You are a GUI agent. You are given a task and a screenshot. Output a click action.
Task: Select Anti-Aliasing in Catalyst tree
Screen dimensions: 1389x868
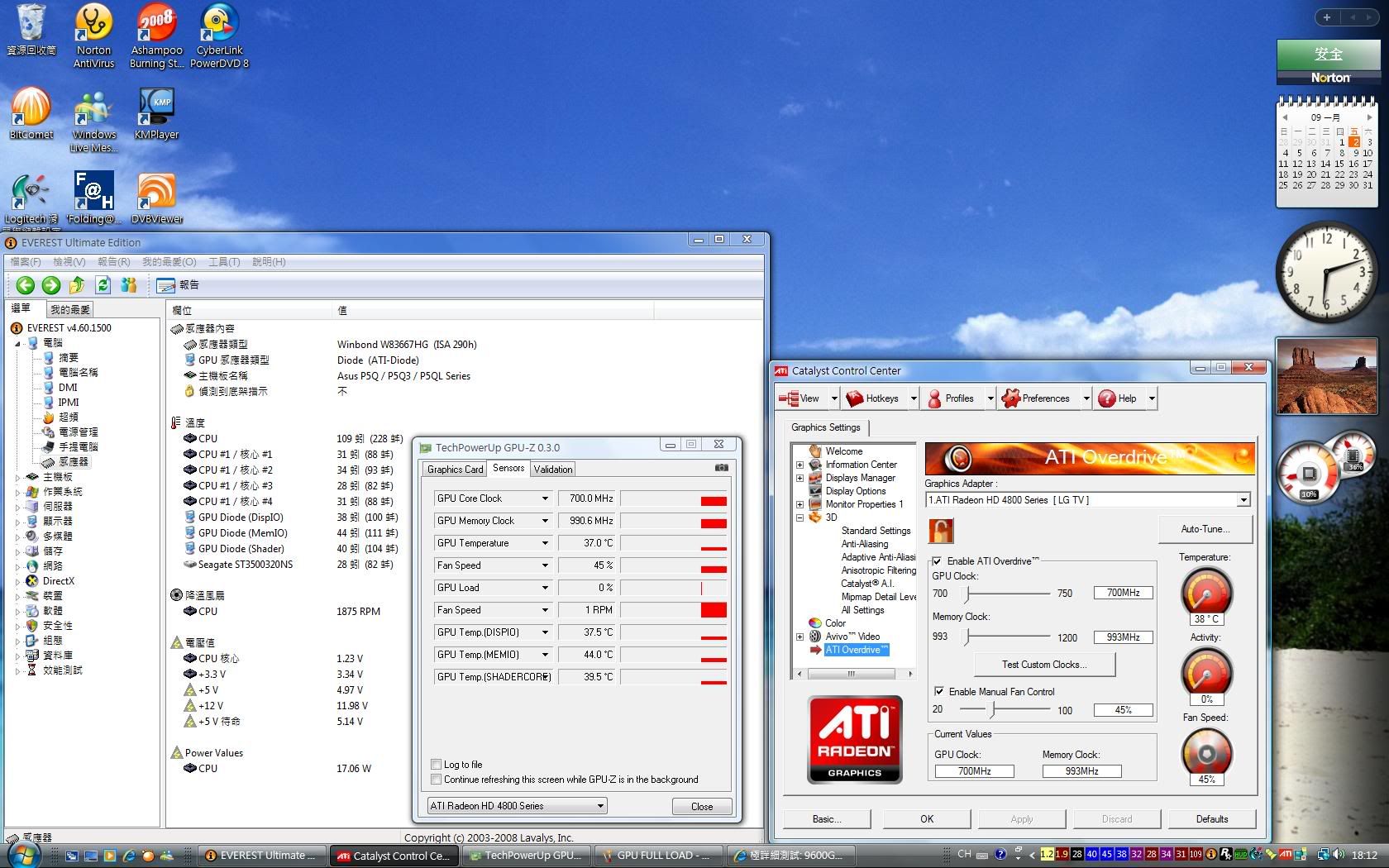tap(865, 544)
